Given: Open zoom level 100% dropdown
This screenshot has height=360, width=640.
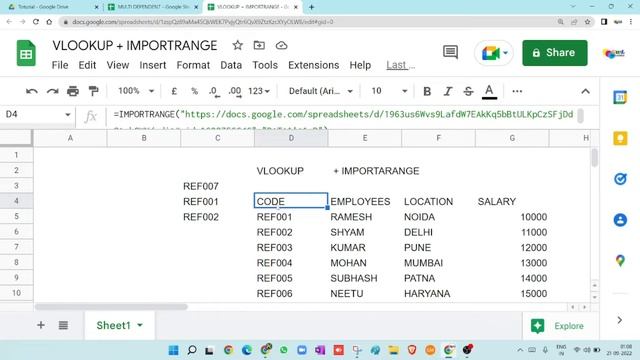Looking at the screenshot, I should click(136, 91).
